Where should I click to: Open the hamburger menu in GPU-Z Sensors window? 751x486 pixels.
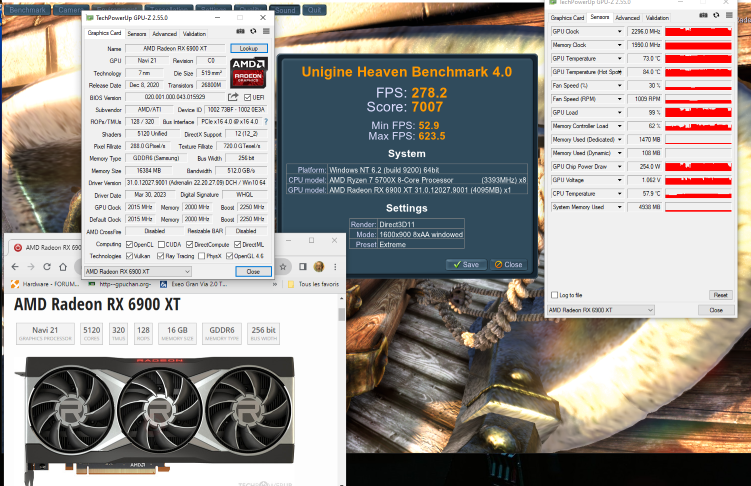pos(729,16)
